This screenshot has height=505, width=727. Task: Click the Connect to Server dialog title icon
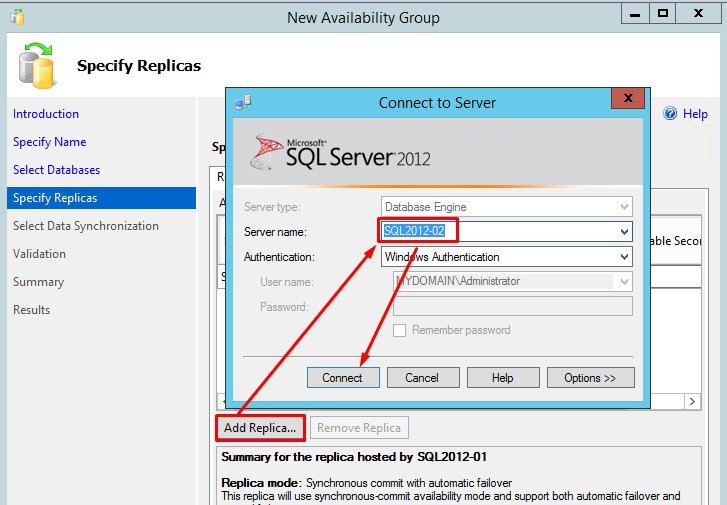pyautogui.click(x=243, y=102)
